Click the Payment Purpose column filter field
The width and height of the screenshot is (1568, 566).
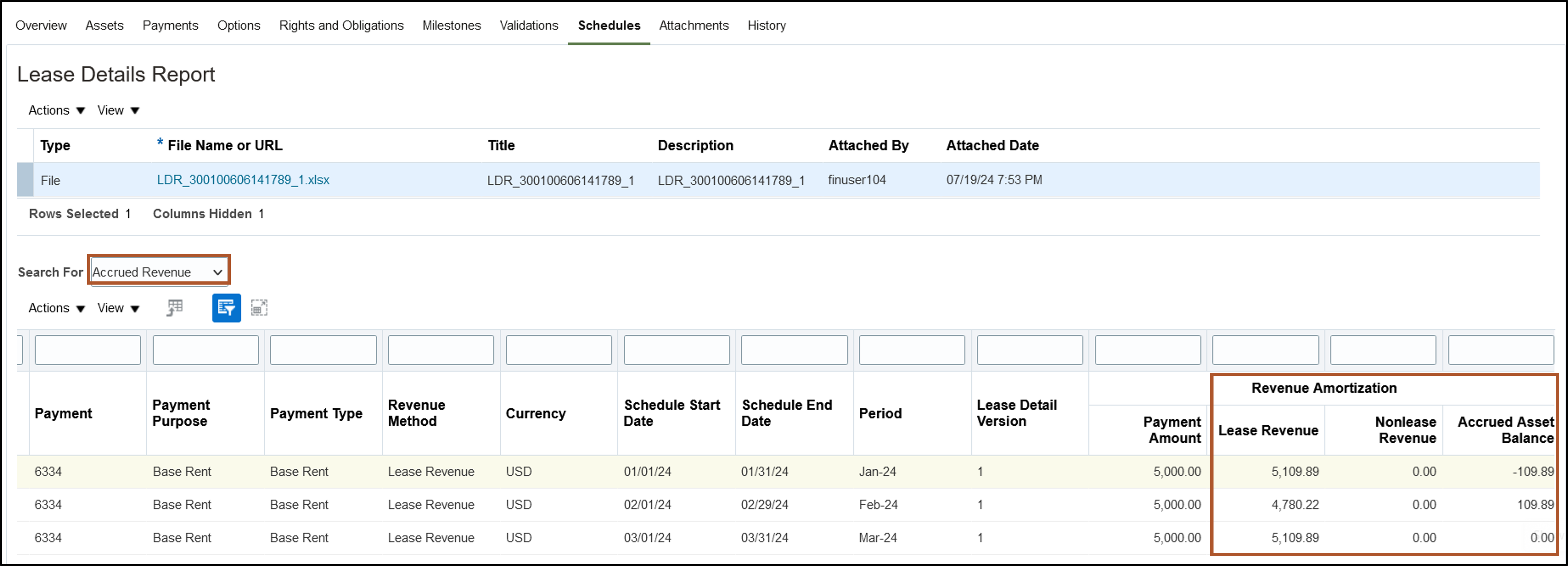click(206, 350)
